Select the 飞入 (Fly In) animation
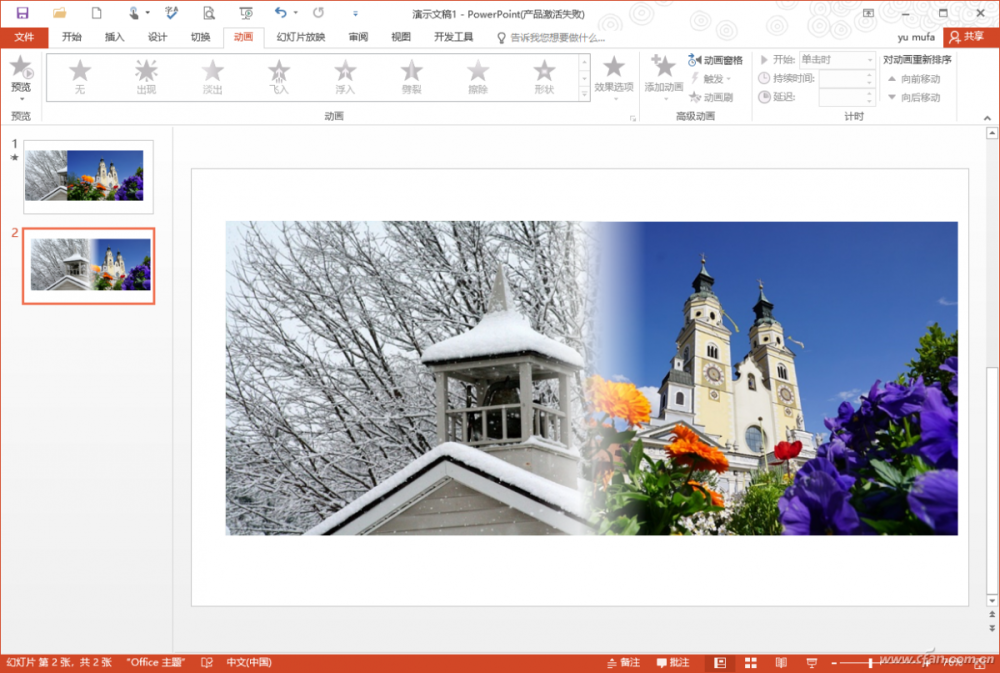Image resolution: width=1000 pixels, height=673 pixels. point(279,77)
